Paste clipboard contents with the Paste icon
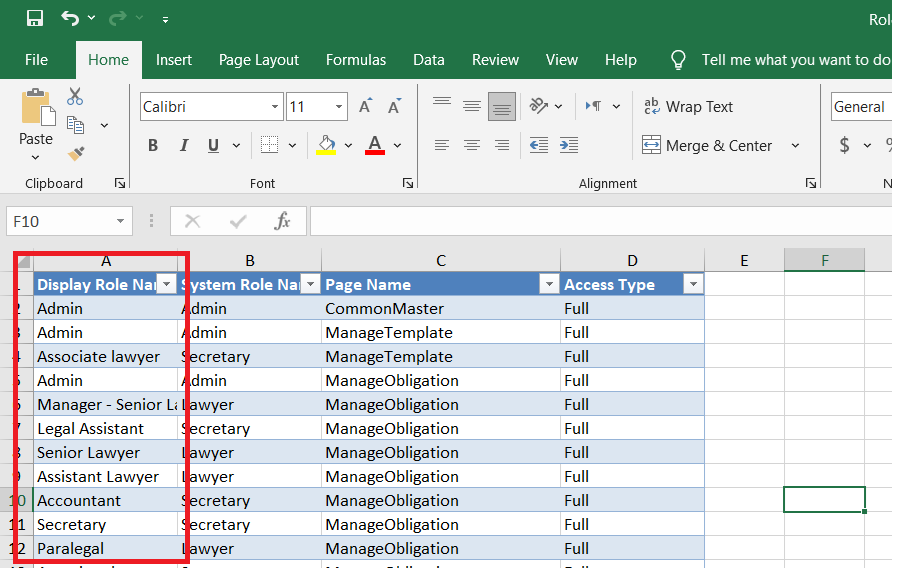This screenshot has width=904, height=568. pos(37,107)
